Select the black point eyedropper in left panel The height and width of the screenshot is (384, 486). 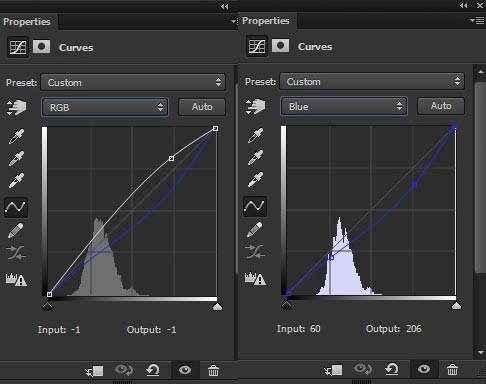(x=16, y=136)
